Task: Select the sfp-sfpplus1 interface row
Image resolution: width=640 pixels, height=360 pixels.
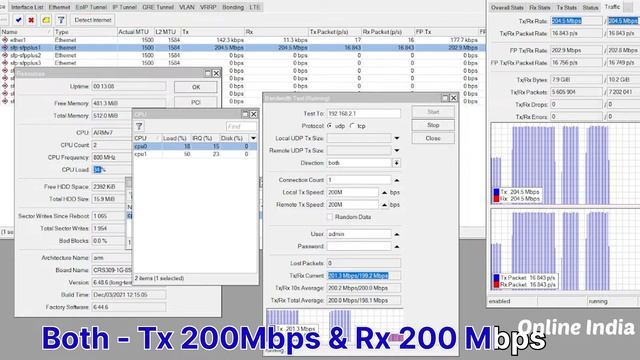Action: [x=242, y=48]
